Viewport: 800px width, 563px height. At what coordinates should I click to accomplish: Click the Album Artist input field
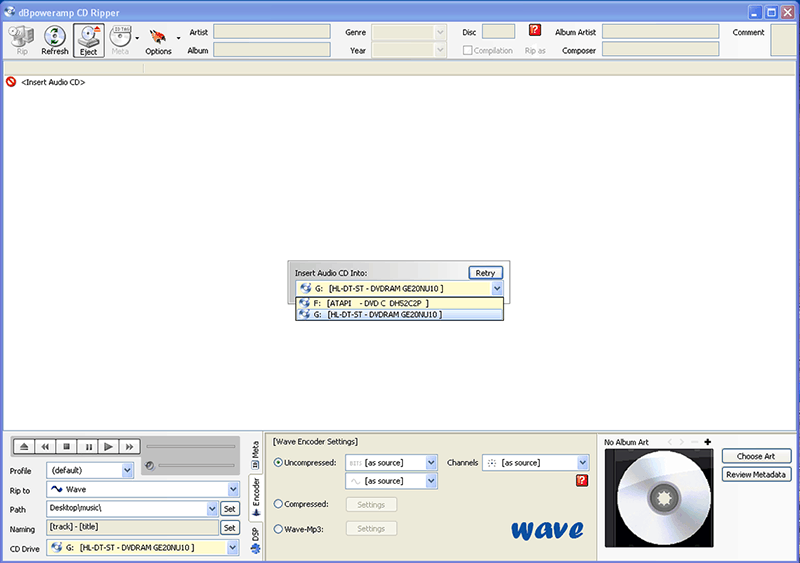point(660,32)
